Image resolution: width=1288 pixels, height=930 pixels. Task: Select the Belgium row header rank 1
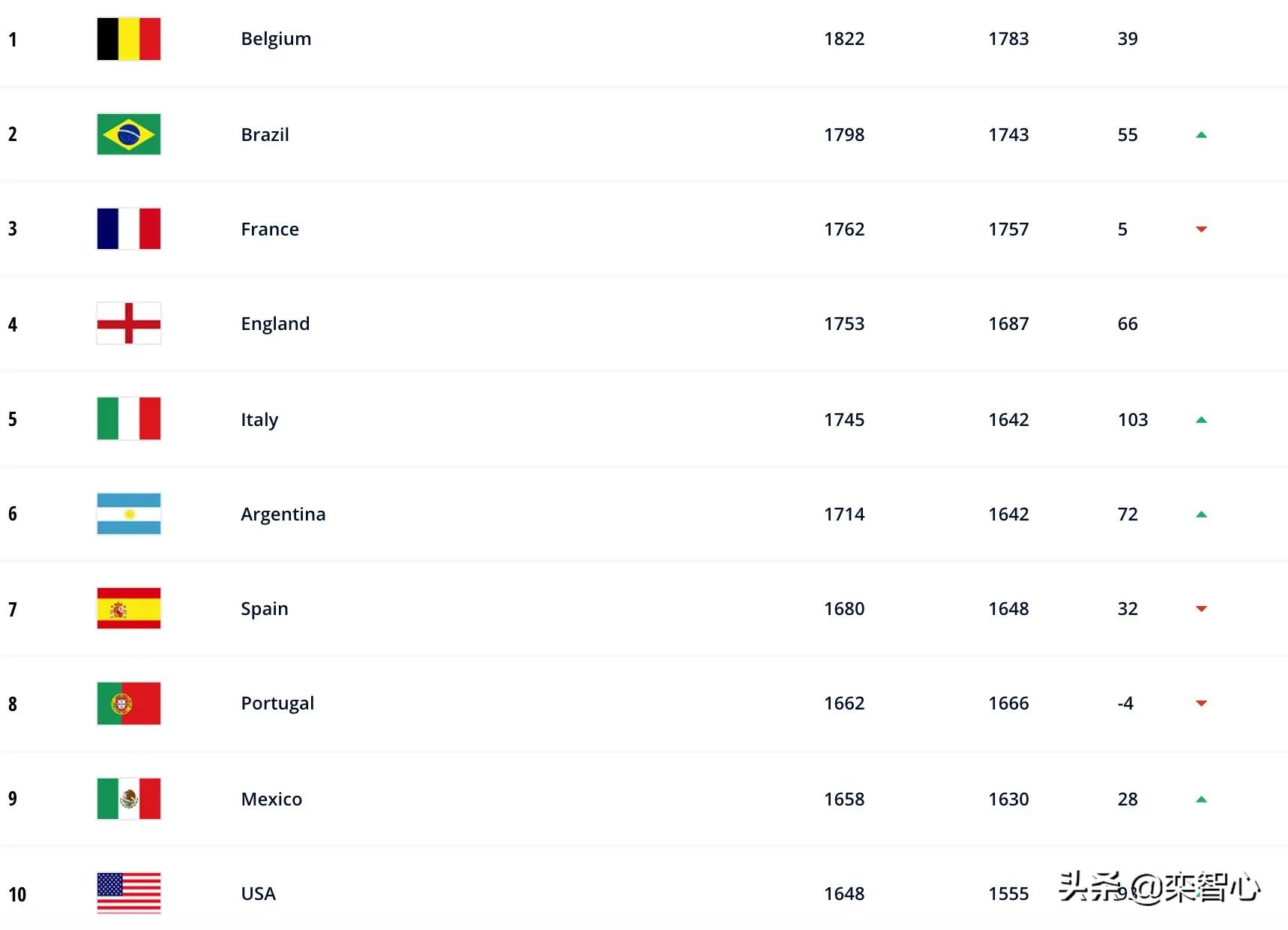click(13, 39)
